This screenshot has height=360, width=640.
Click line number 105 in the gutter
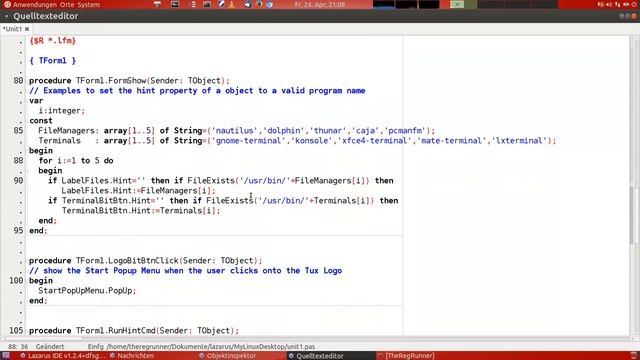click(16, 331)
